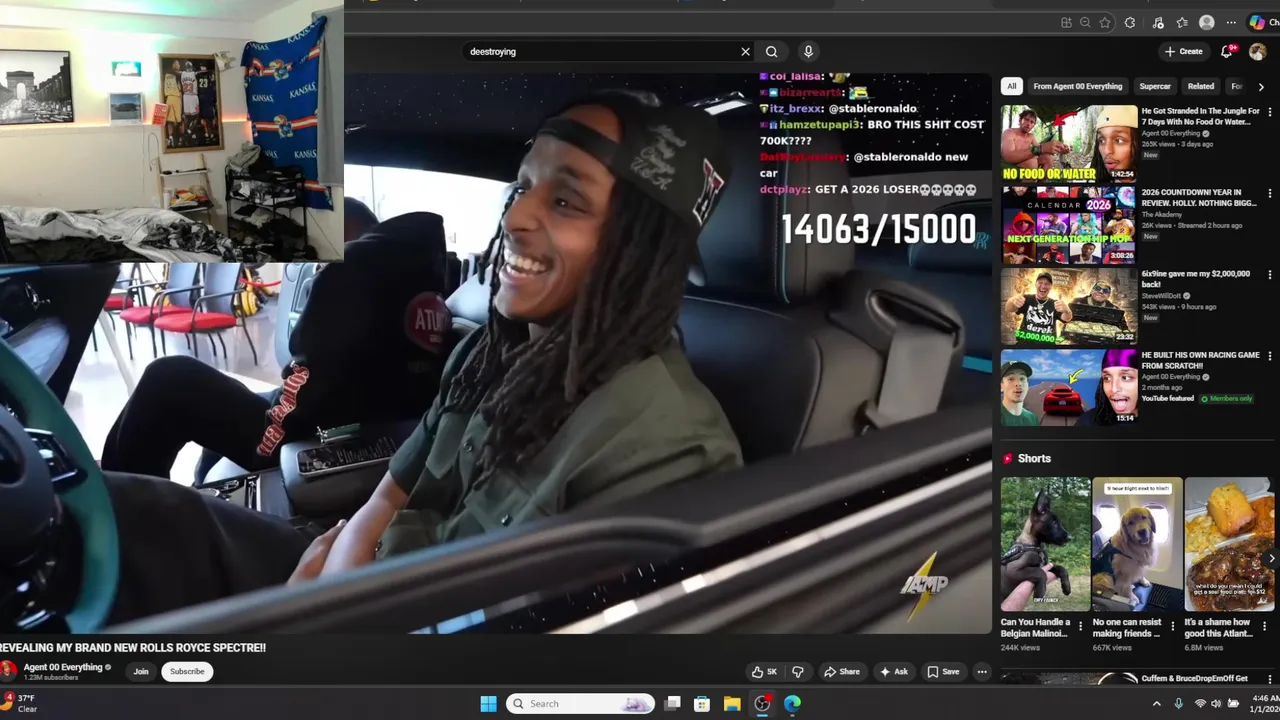Open the Windows Start menu
This screenshot has height=720, width=1280.
488,704
